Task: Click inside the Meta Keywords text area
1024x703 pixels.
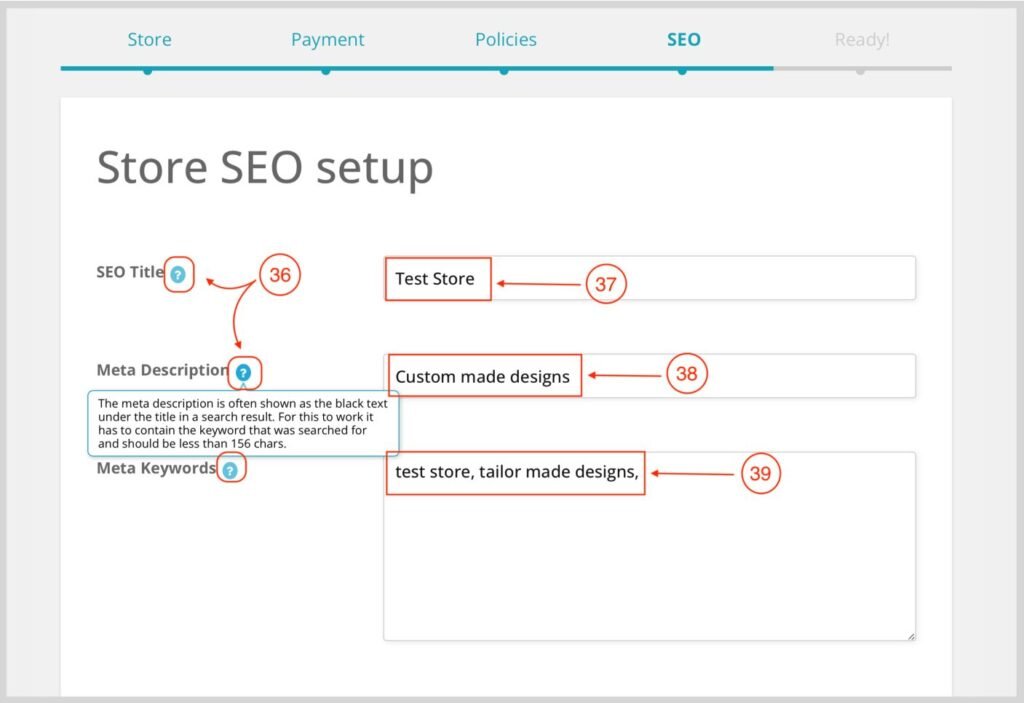Action: coord(648,560)
